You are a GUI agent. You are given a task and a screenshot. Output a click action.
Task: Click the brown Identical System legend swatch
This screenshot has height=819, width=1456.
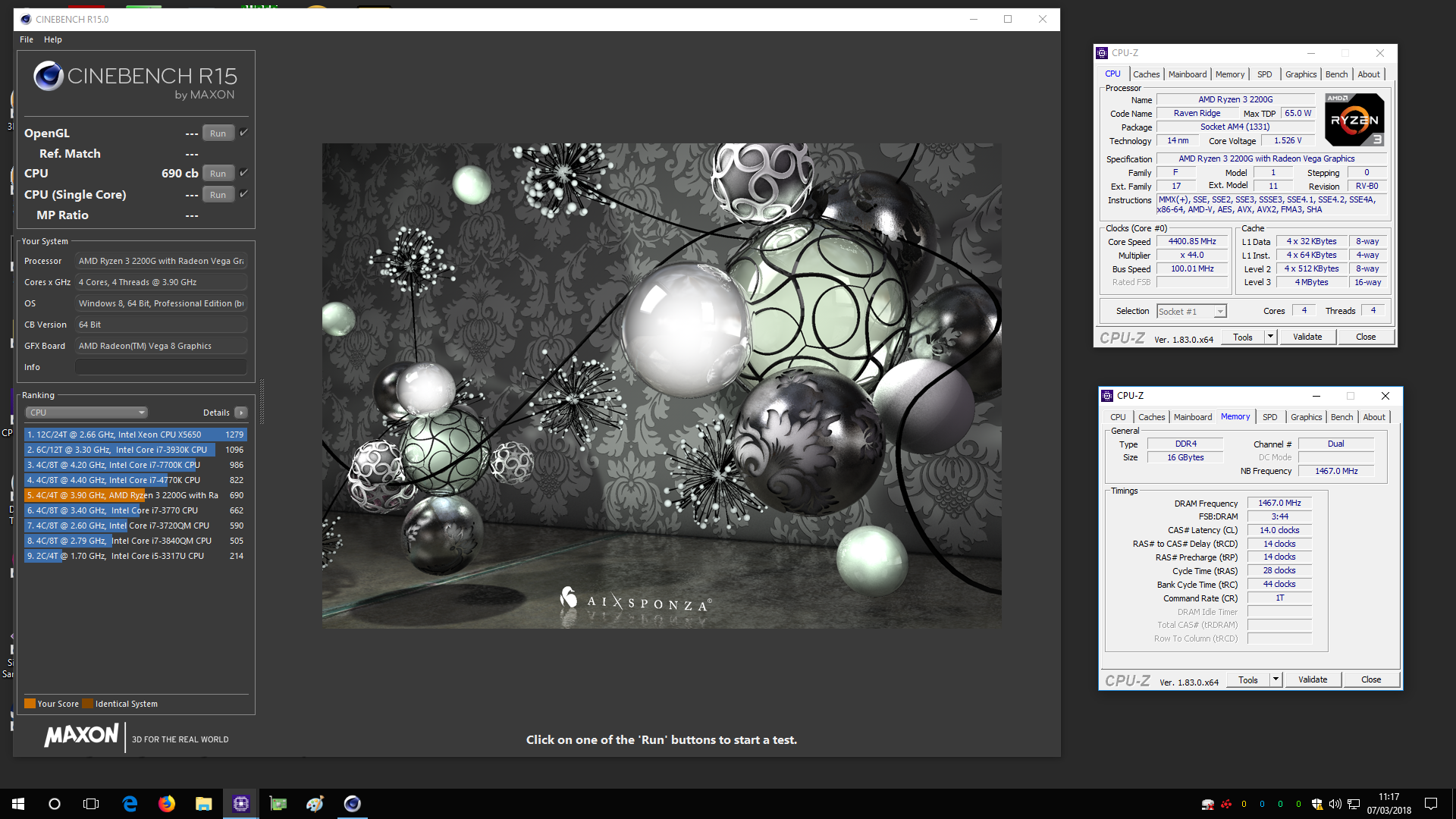[87, 704]
